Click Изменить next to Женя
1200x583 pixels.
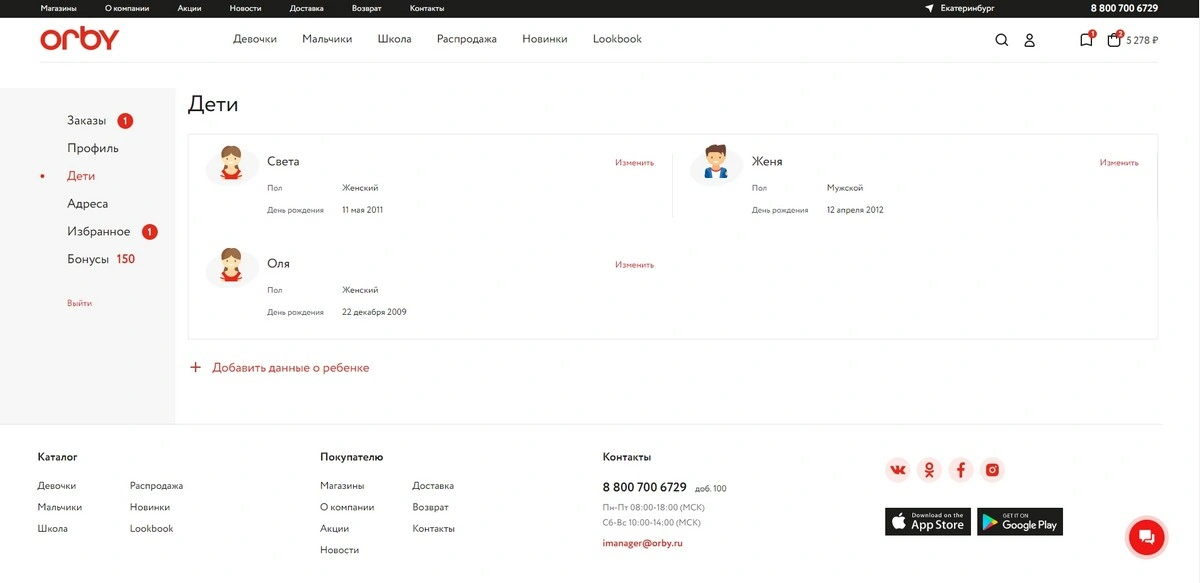coord(1119,162)
